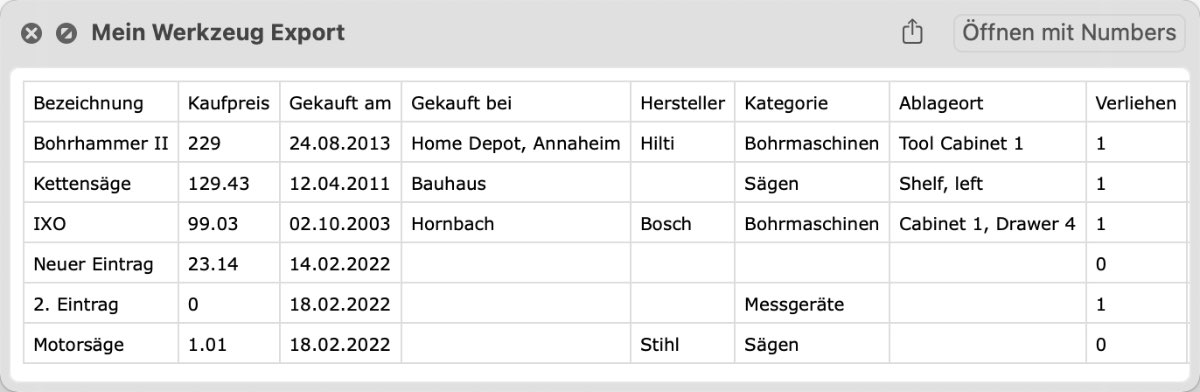Select the 129.43 price cell
This screenshot has height=392, width=1200.
(229, 184)
